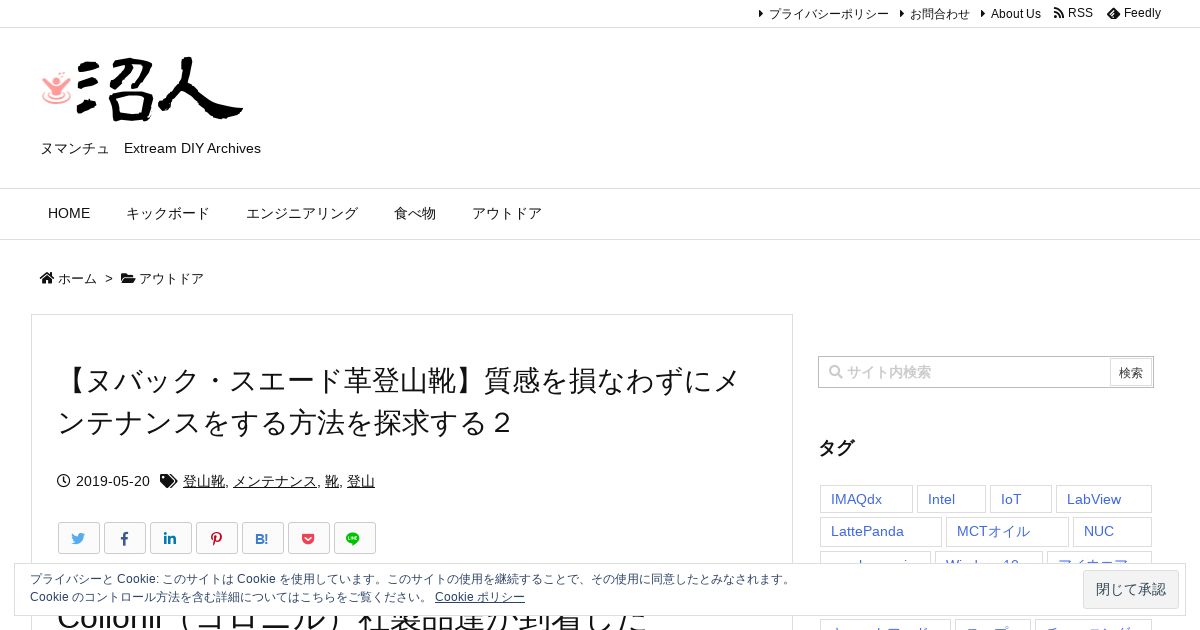Image resolution: width=1200 pixels, height=630 pixels.
Task: Accept cookies with 閉じて承認 button
Action: pyautogui.click(x=1131, y=590)
